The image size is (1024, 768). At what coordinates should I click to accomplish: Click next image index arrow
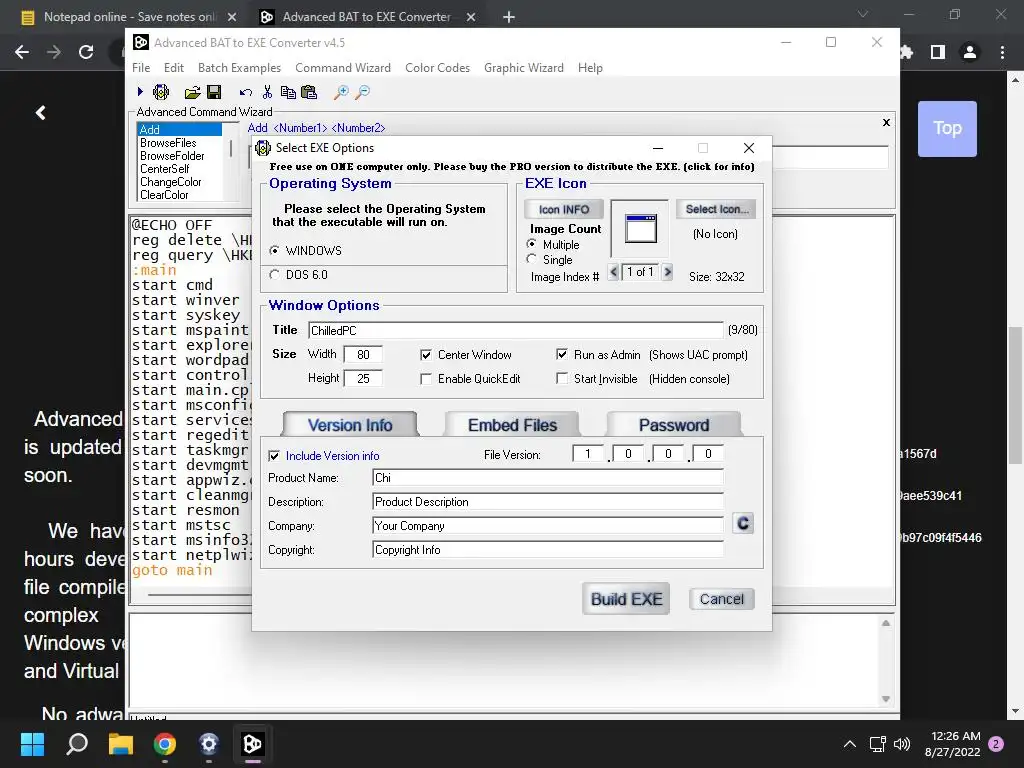667,272
